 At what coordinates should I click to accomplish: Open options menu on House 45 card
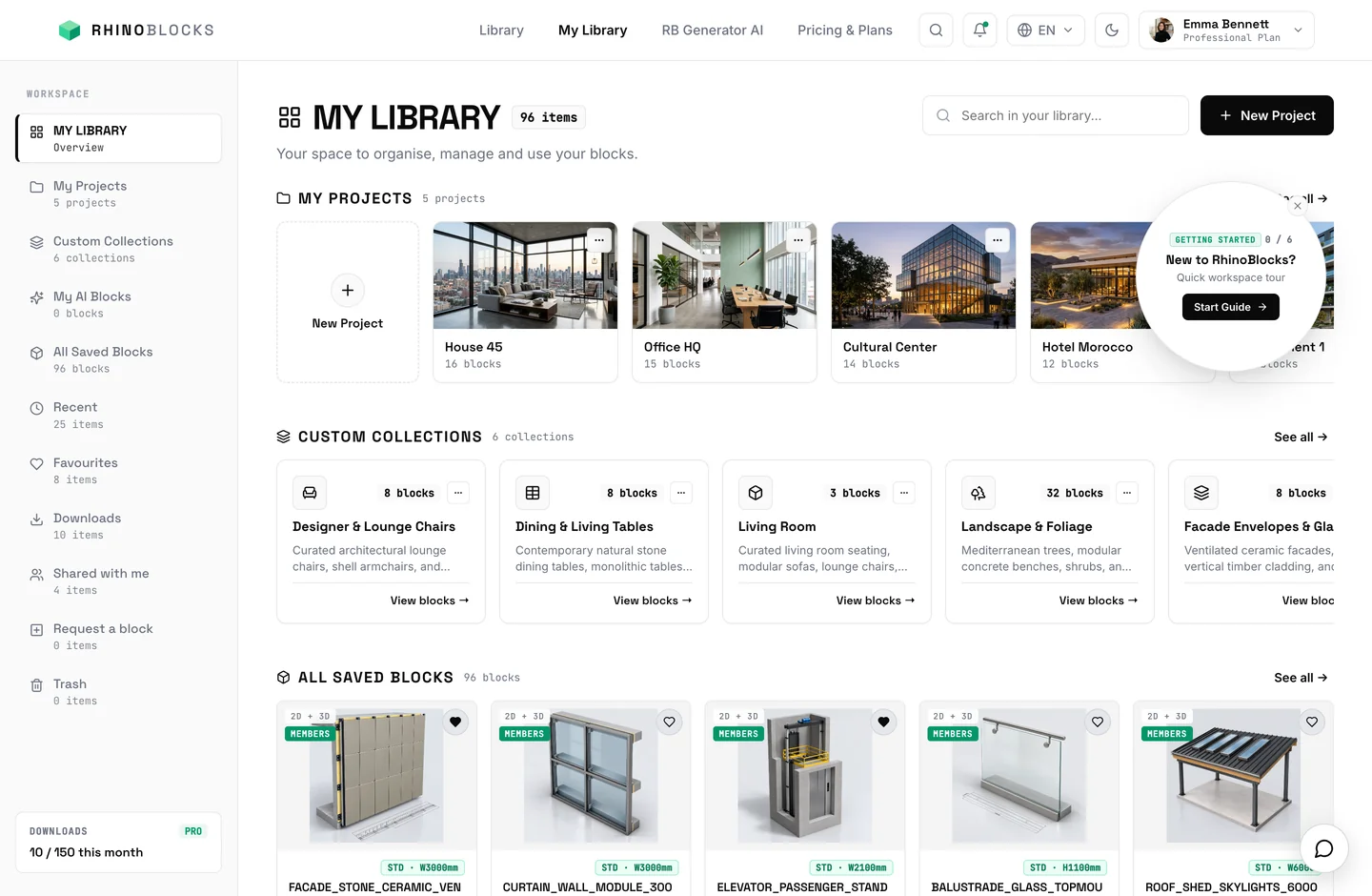tap(598, 240)
